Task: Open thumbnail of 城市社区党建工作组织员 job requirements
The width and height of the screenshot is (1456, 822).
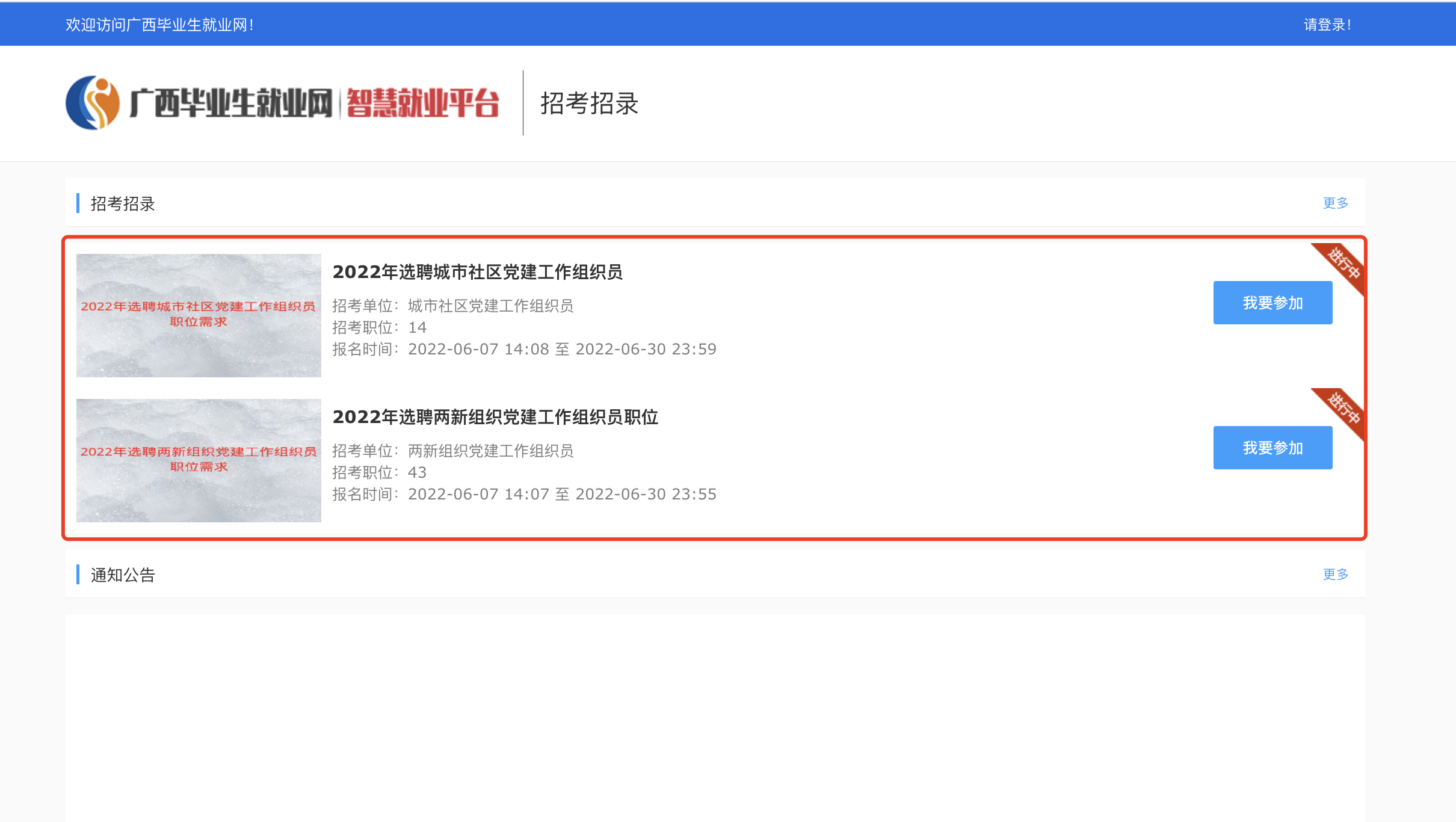Action: (x=199, y=315)
